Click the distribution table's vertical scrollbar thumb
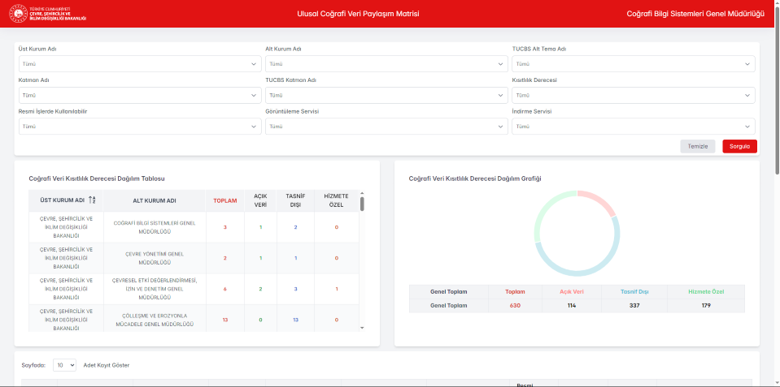Image resolution: width=780 pixels, height=387 pixels. [362, 204]
